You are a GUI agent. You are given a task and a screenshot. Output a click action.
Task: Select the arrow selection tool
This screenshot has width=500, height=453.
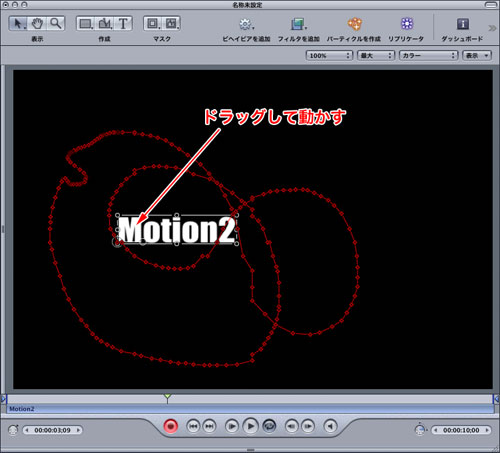(18, 24)
